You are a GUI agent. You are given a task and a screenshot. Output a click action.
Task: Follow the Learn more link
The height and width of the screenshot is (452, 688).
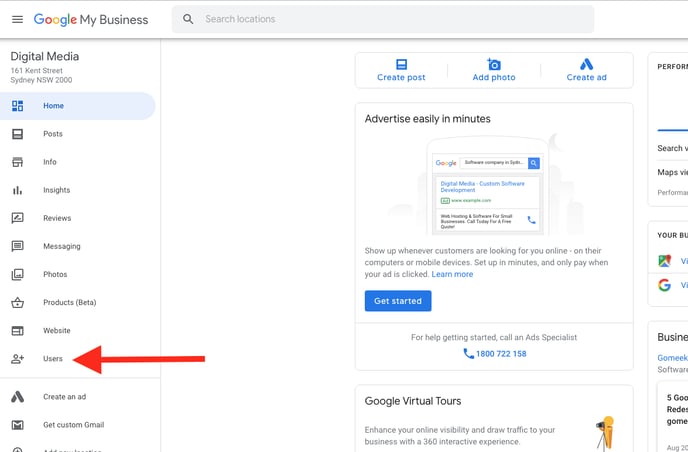(452, 274)
